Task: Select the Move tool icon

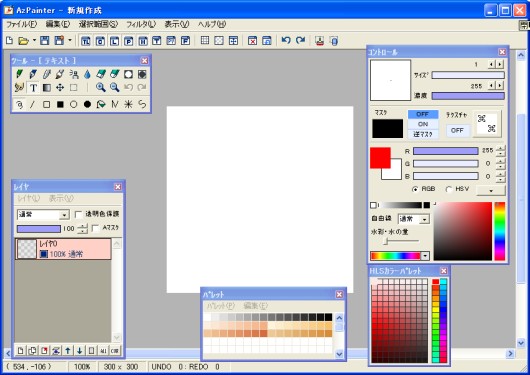Action: click(60, 88)
